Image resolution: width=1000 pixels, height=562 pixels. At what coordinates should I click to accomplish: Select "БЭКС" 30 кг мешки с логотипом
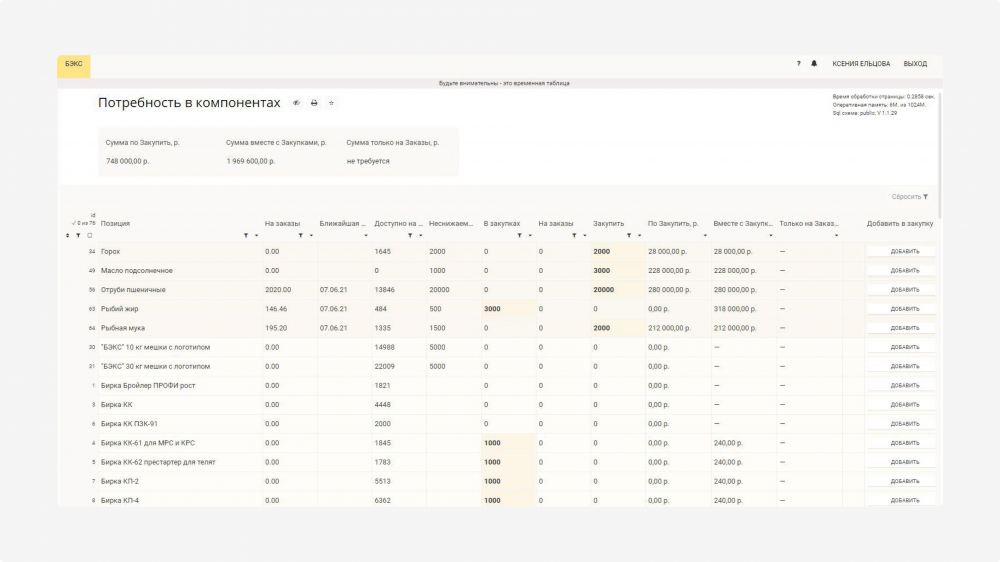coord(180,366)
